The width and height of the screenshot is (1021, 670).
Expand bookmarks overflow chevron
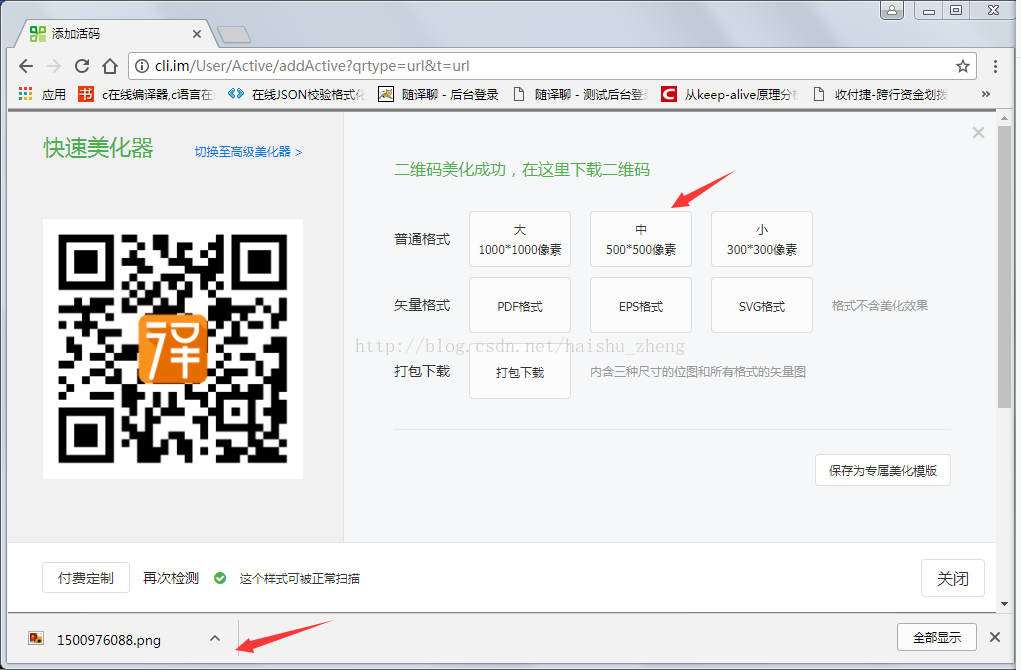986,94
